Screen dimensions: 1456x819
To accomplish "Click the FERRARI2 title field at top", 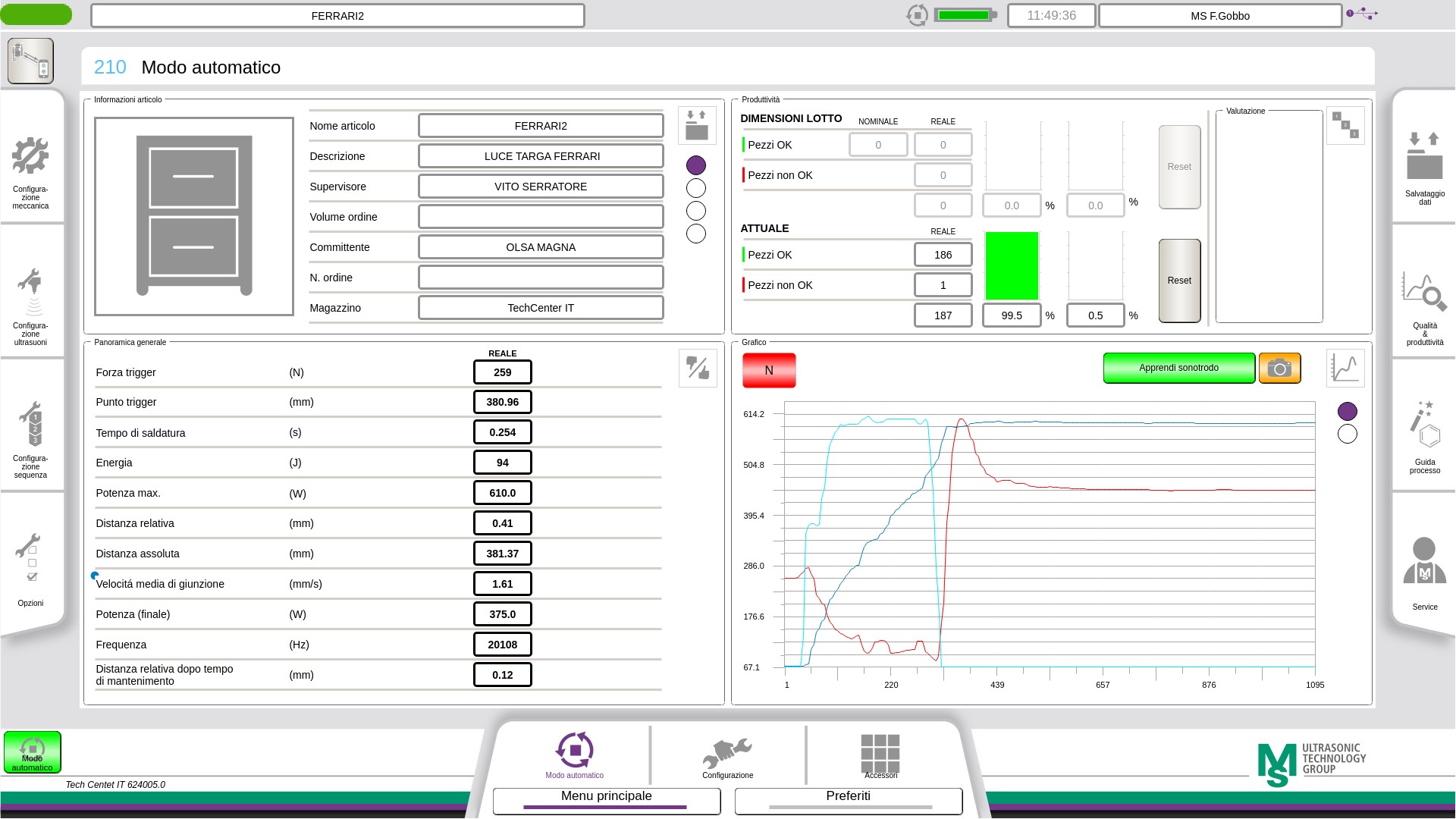I will [337, 15].
